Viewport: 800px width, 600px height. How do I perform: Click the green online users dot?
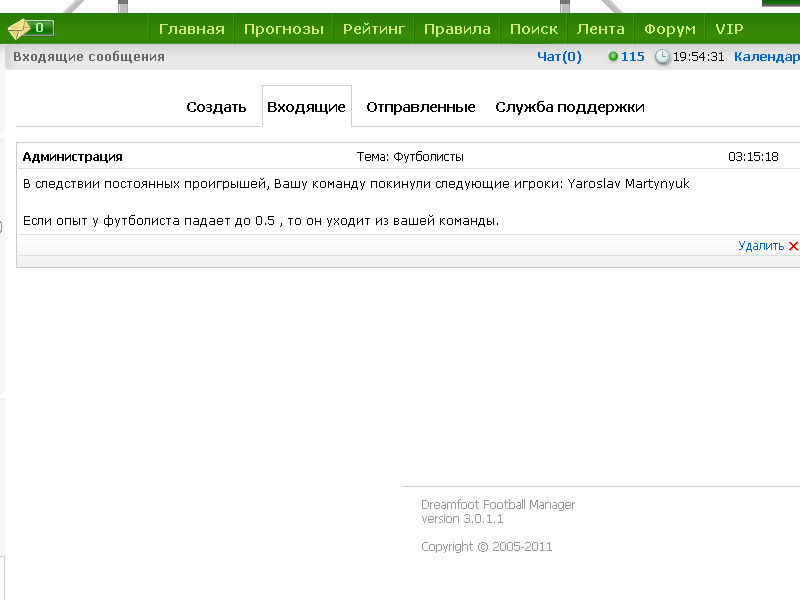pyautogui.click(x=613, y=56)
